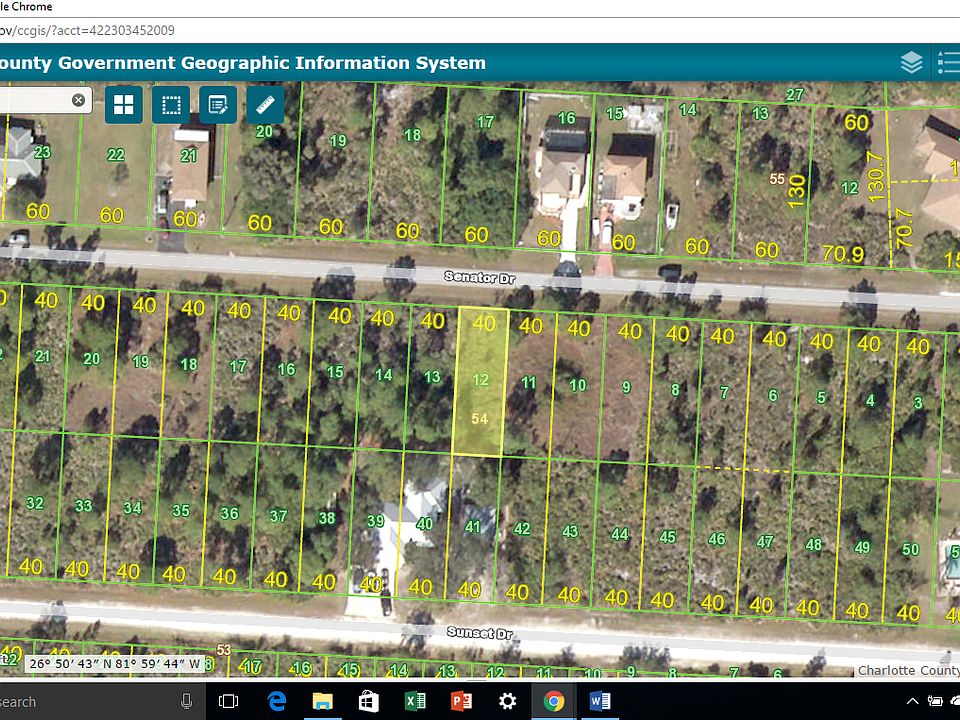Switch to Excel on the taskbar
This screenshot has width=960, height=720.
[415, 702]
